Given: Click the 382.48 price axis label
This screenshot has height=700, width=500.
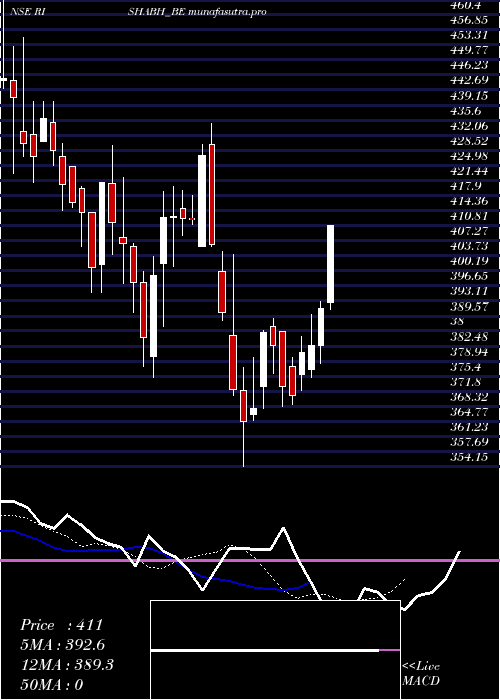Looking at the screenshot, I should tap(469, 337).
